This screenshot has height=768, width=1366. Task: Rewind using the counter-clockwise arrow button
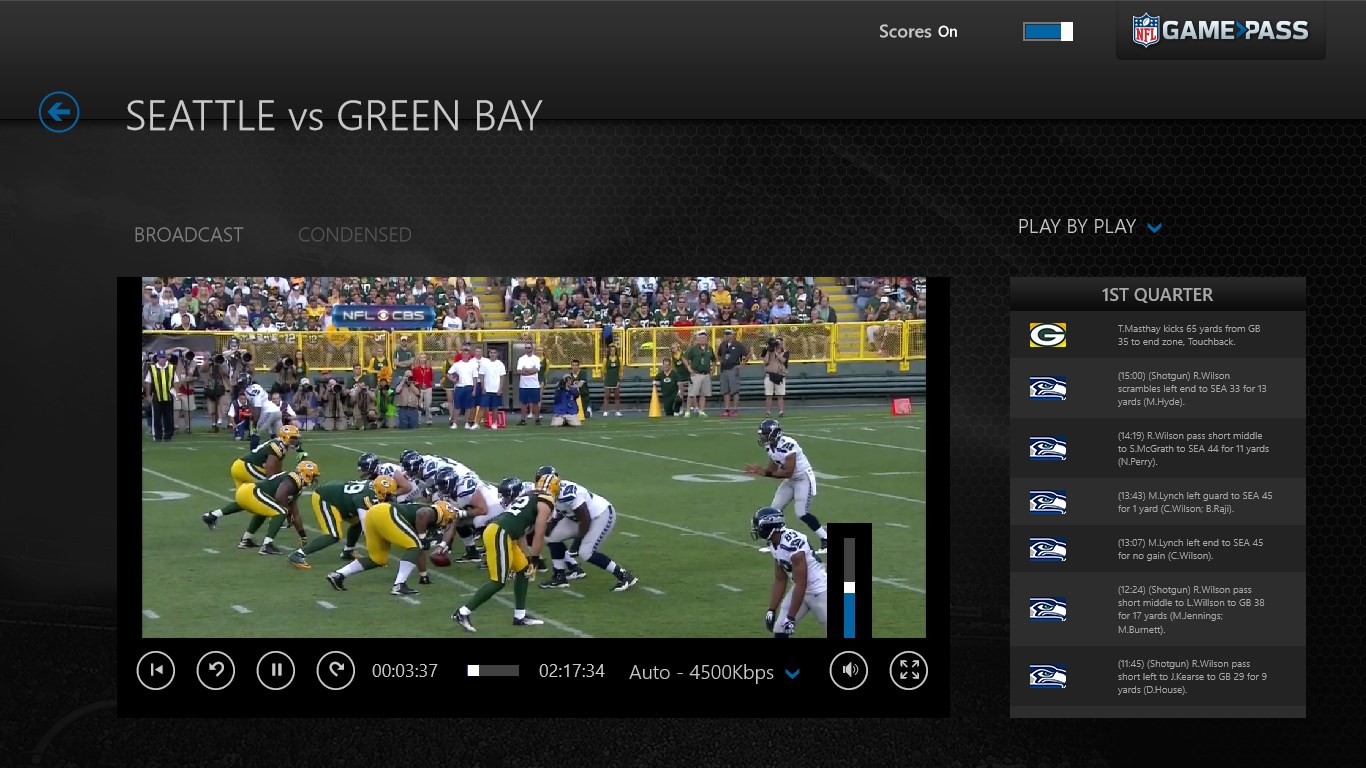tap(216, 671)
